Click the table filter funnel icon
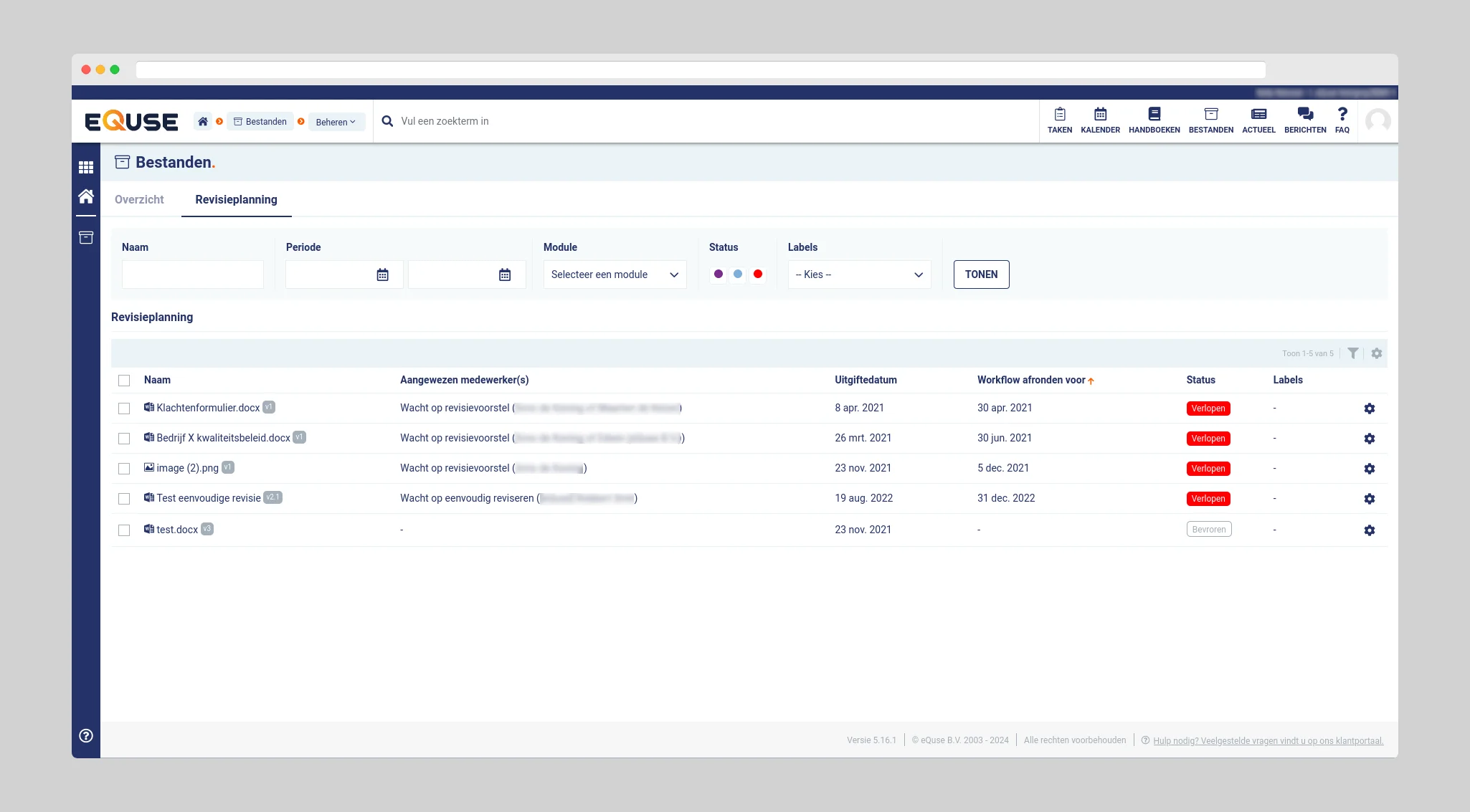The height and width of the screenshot is (812, 1470). (x=1352, y=353)
